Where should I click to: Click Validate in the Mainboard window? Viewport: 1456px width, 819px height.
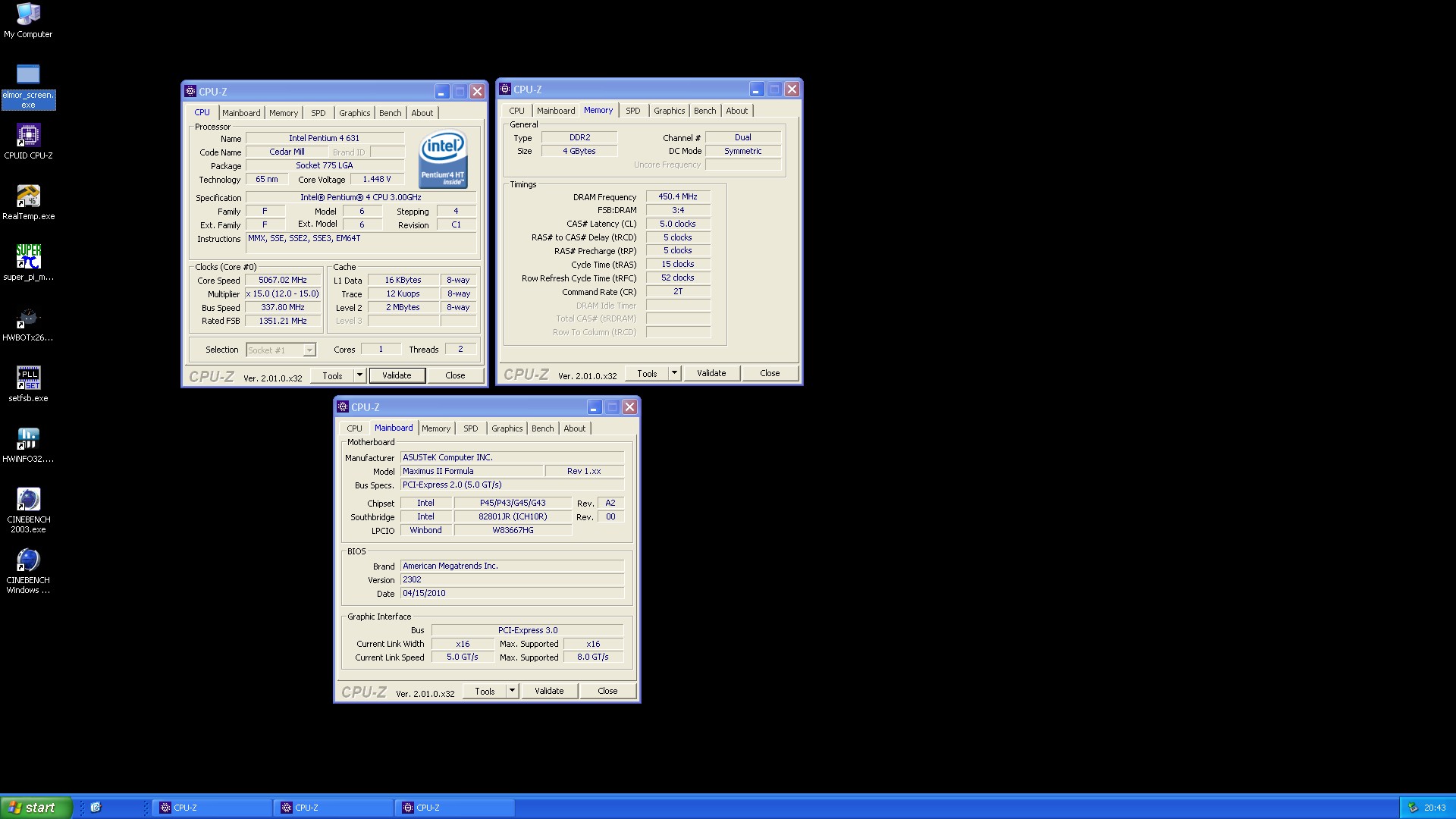click(549, 691)
